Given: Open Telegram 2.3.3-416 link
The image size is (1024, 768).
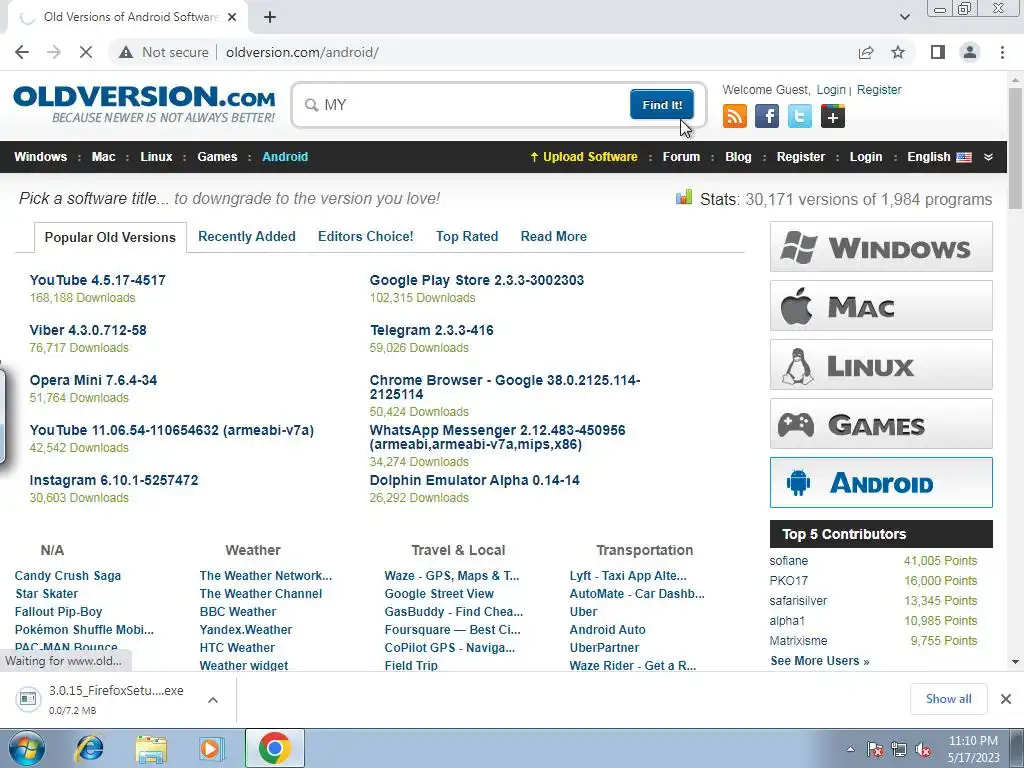Looking at the screenshot, I should pyautogui.click(x=432, y=330).
